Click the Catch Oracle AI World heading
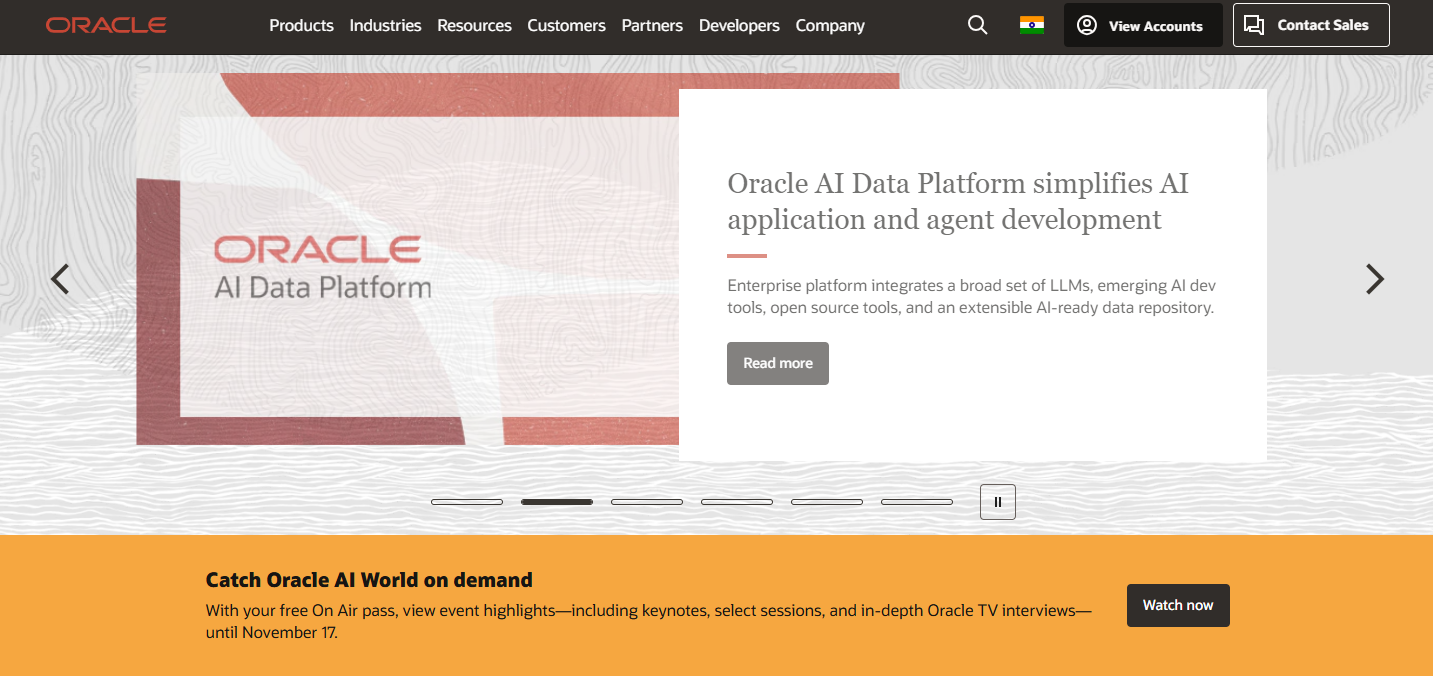The image size is (1433, 676). pyautogui.click(x=368, y=580)
